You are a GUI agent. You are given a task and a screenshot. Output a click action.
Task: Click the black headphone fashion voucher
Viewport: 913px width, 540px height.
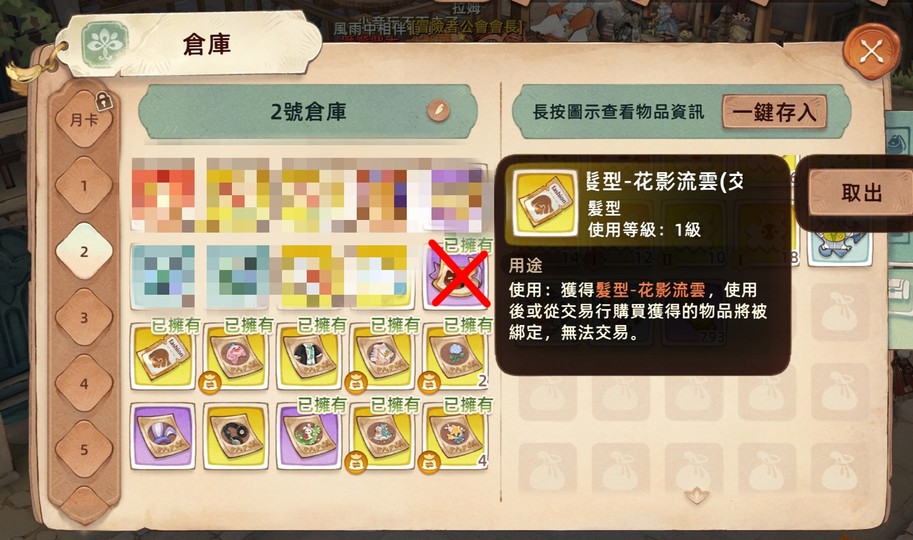[x=236, y=436]
